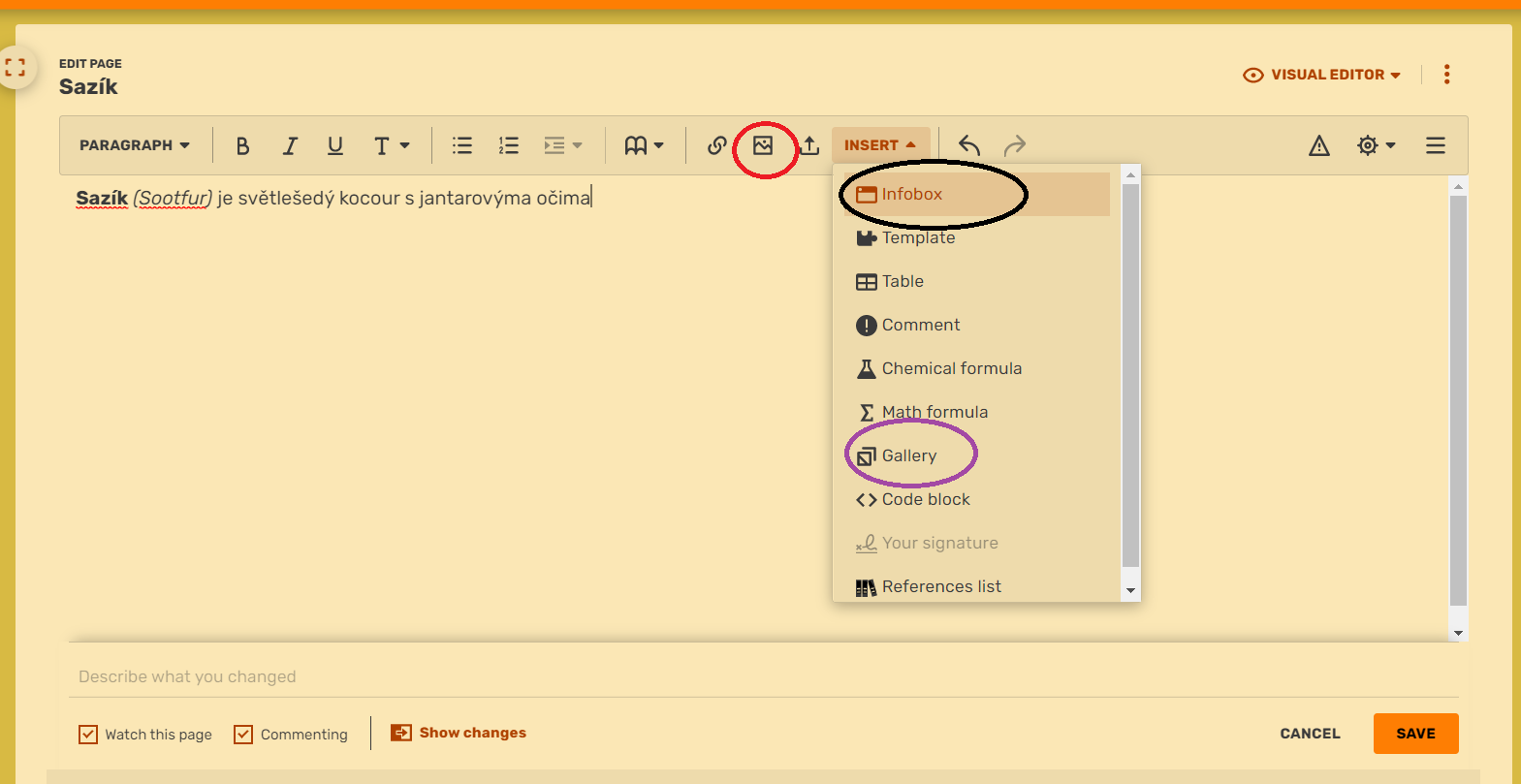
Task: Click the page title Sazík heading
Action: pyautogui.click(x=88, y=86)
